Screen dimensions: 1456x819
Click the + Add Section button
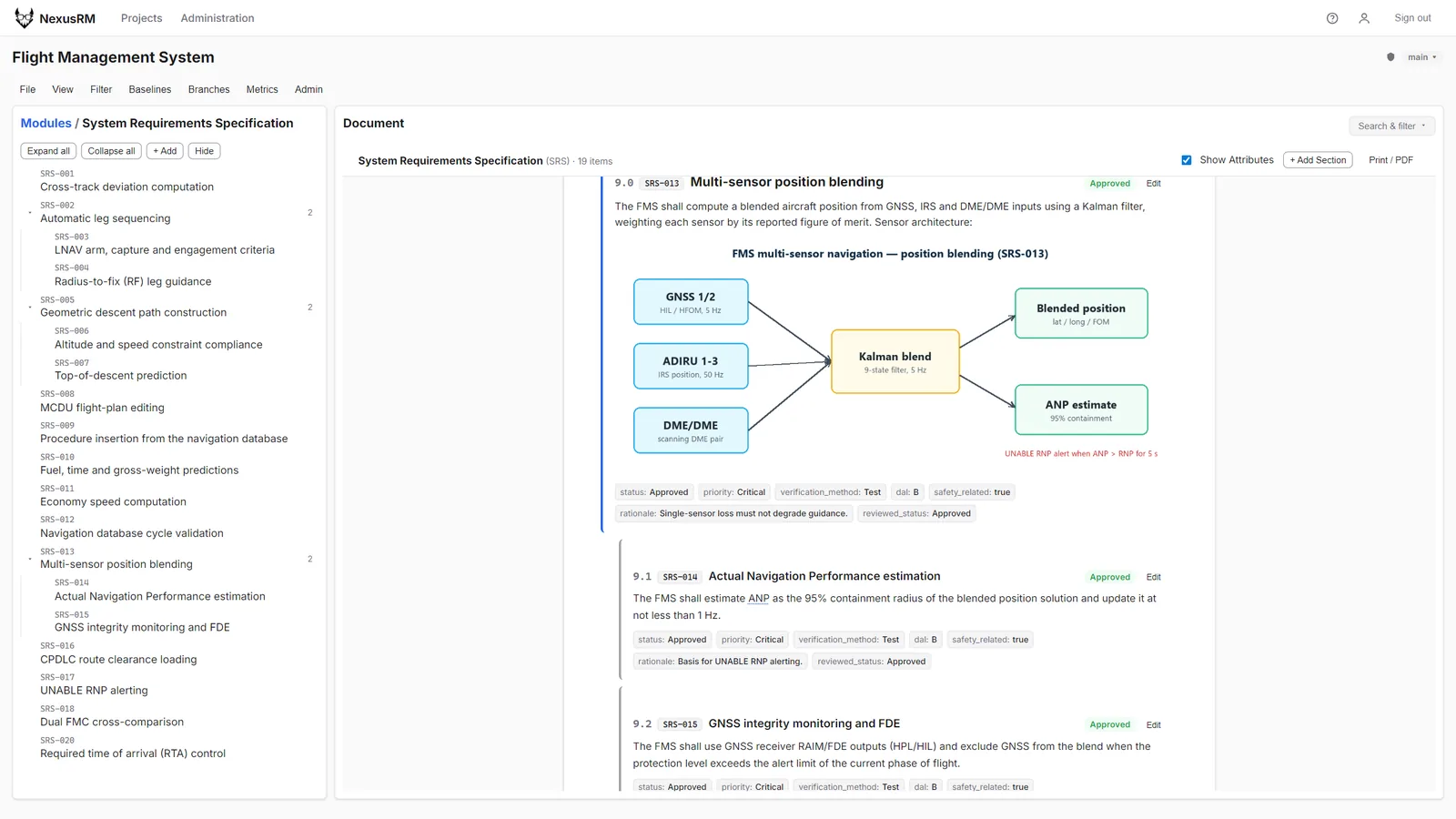click(1318, 160)
